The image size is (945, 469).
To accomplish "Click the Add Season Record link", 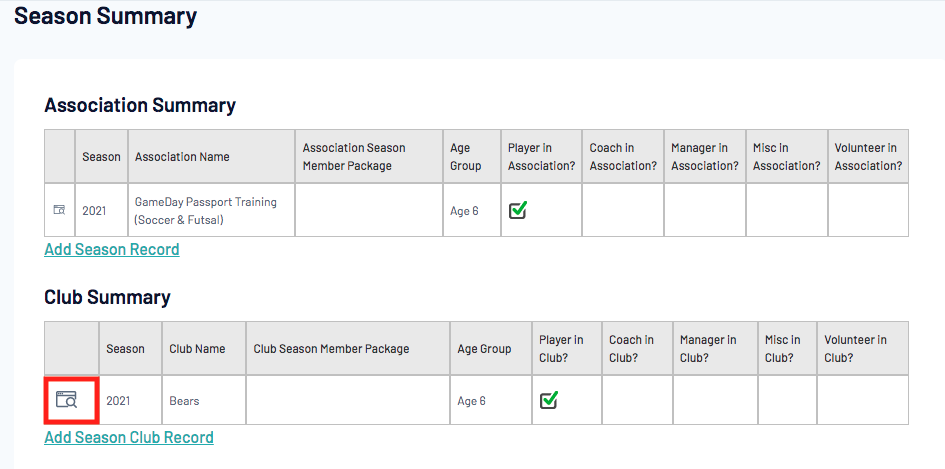I will pos(112,249).
